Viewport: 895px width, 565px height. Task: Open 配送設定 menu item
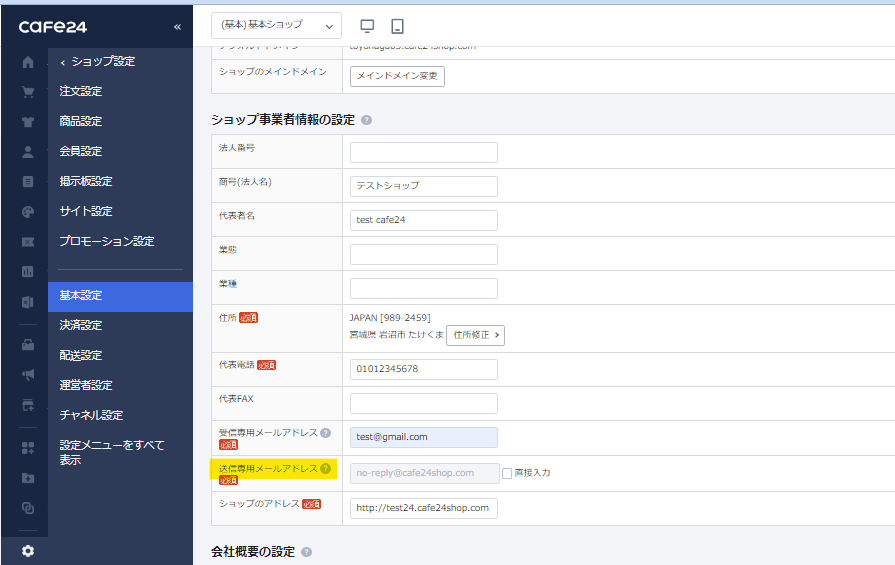(81, 355)
